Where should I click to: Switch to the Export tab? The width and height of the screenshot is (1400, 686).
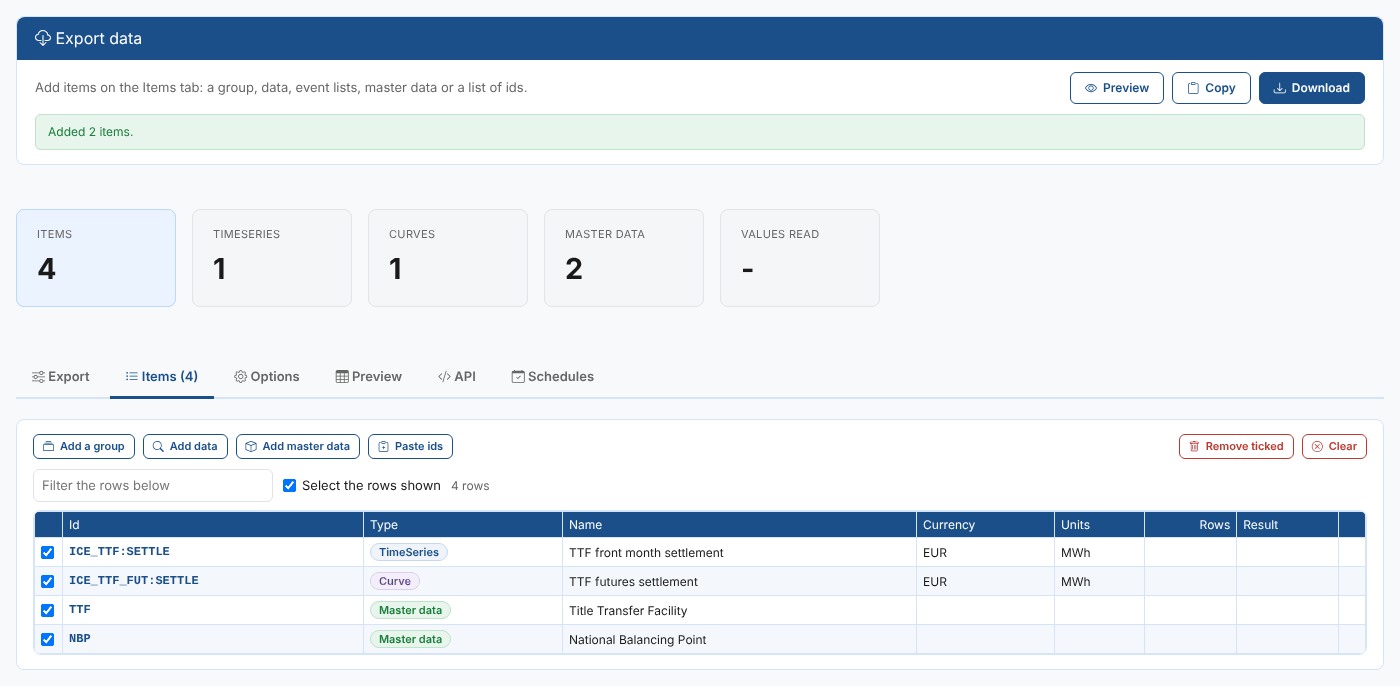[61, 377]
